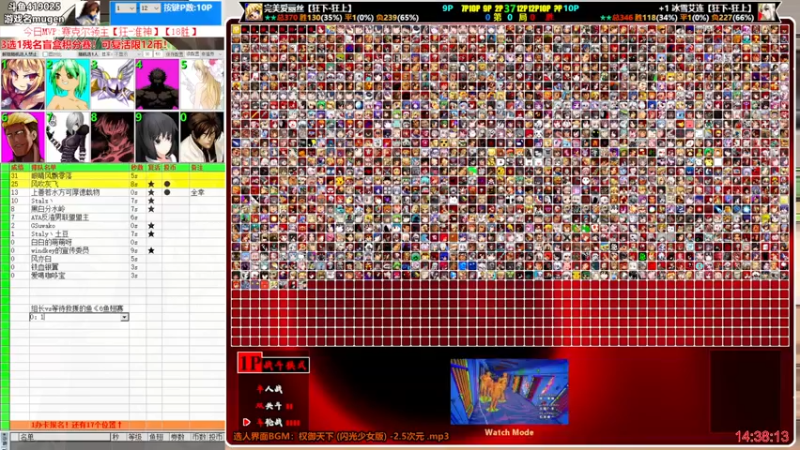Screen dimensions: 800x450
Task: Open the wide dropdown in the small toolbar row
Action: [x=121, y=54]
